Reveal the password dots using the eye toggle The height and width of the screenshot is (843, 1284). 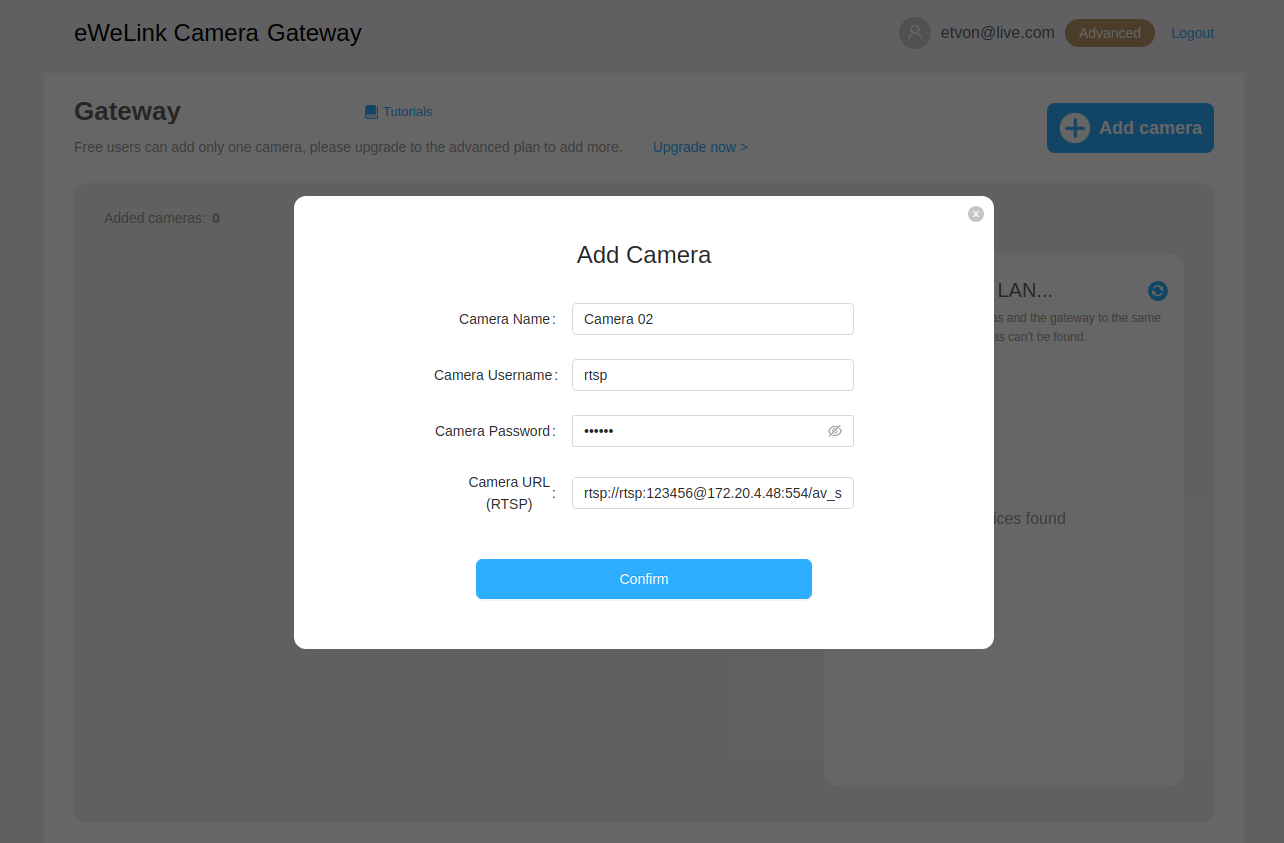[x=835, y=430]
